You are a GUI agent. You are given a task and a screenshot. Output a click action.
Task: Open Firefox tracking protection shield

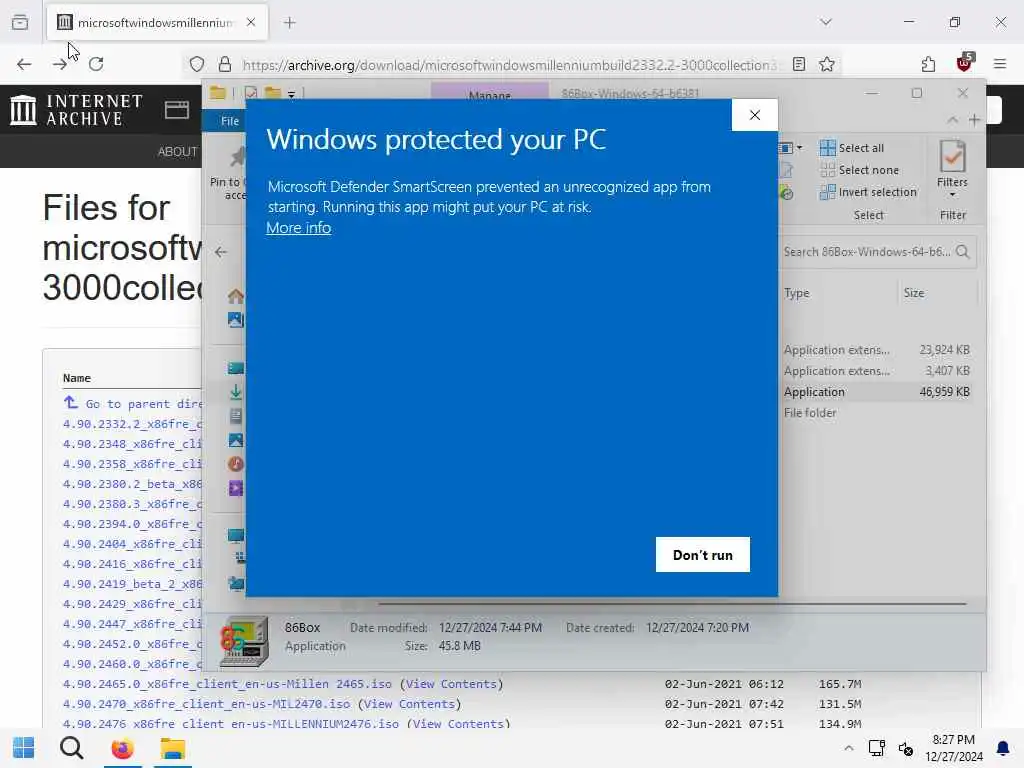coord(197,64)
